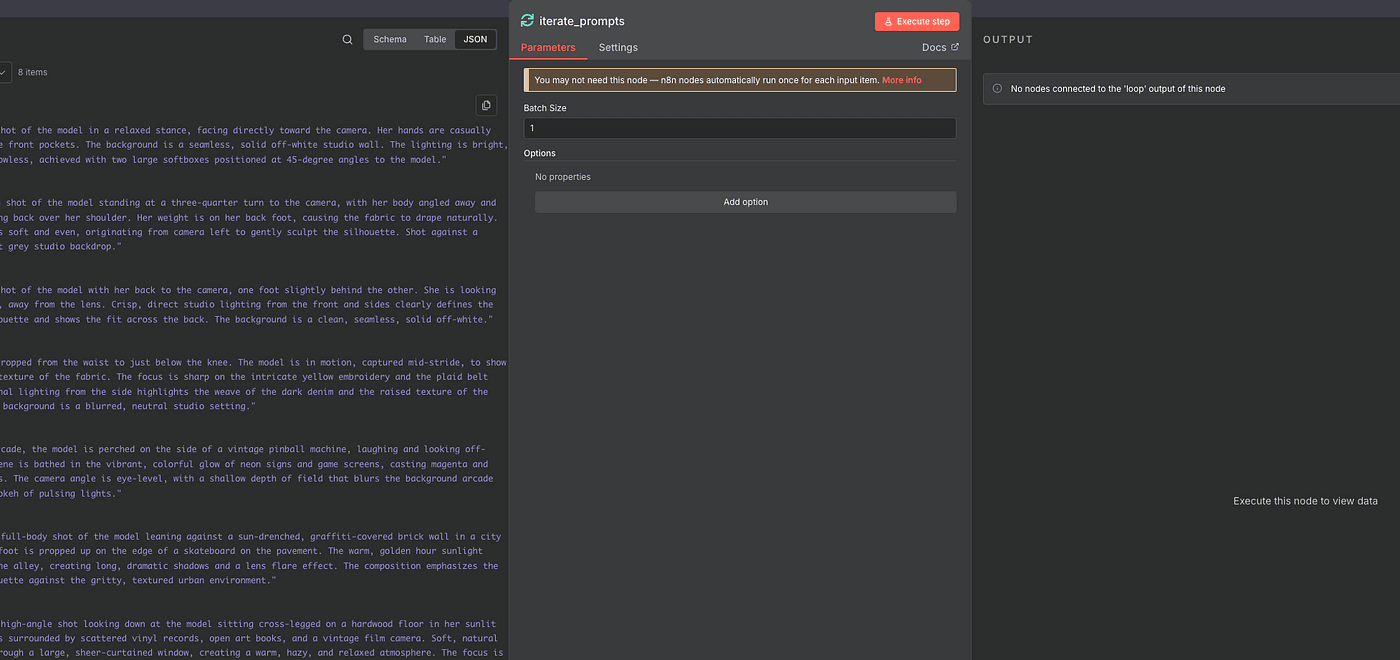Click the Add option button
Screen dimensions: 1400x660
pyautogui.click(x=745, y=202)
